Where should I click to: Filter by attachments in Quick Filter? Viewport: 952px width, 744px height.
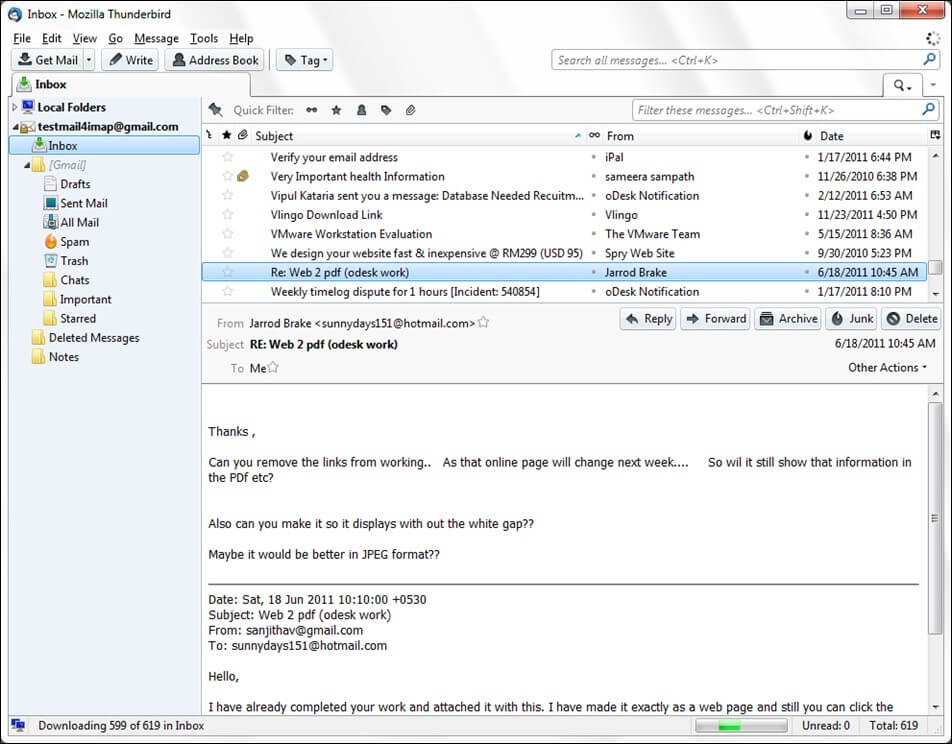pyautogui.click(x=410, y=110)
